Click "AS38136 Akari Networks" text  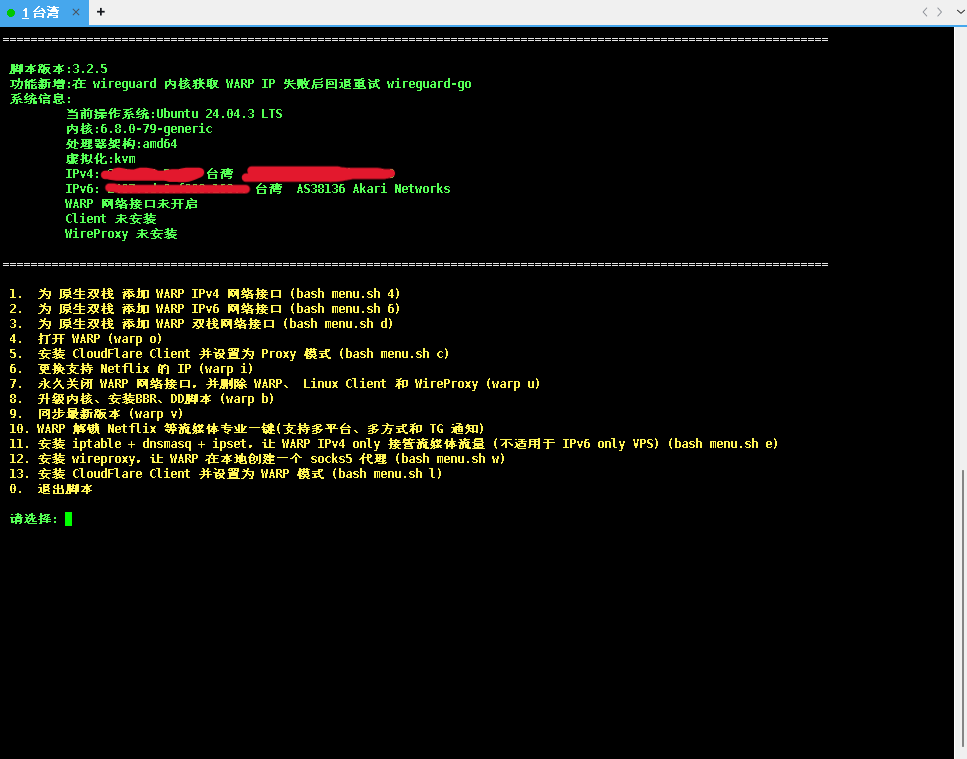(373, 189)
